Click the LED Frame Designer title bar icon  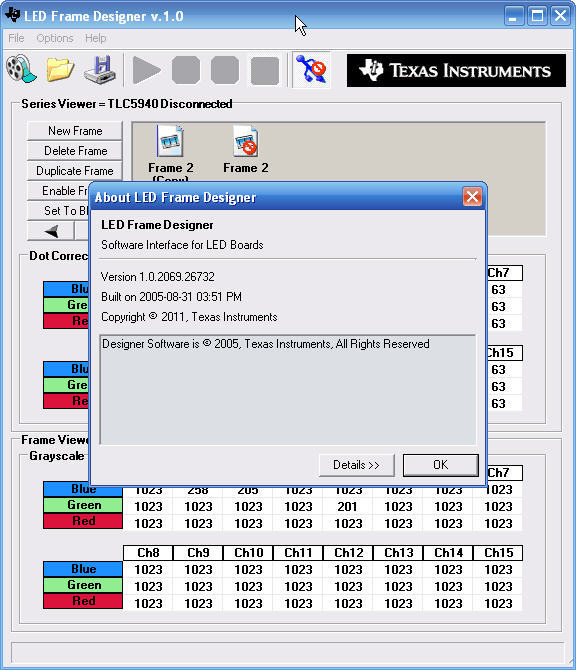pos(12,15)
